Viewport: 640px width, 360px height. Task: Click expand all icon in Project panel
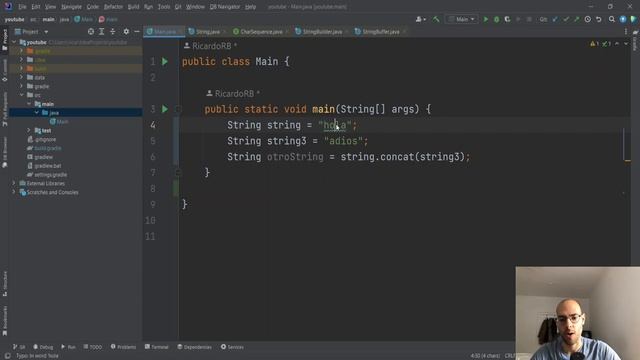pyautogui.click(x=101, y=31)
